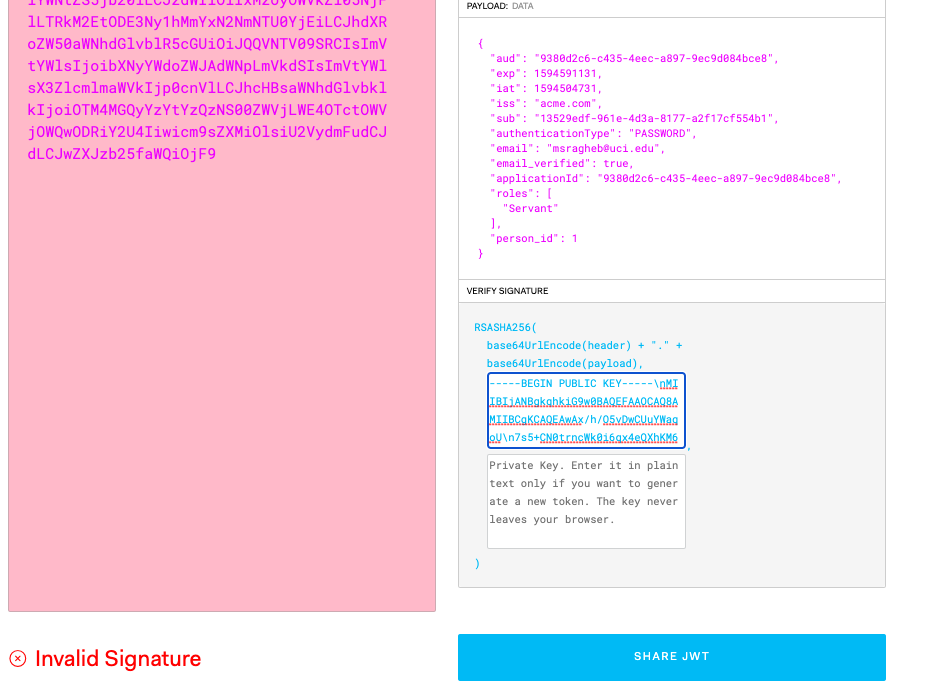Click the Invalid Signature status text
934x694 pixels.
coord(118,658)
